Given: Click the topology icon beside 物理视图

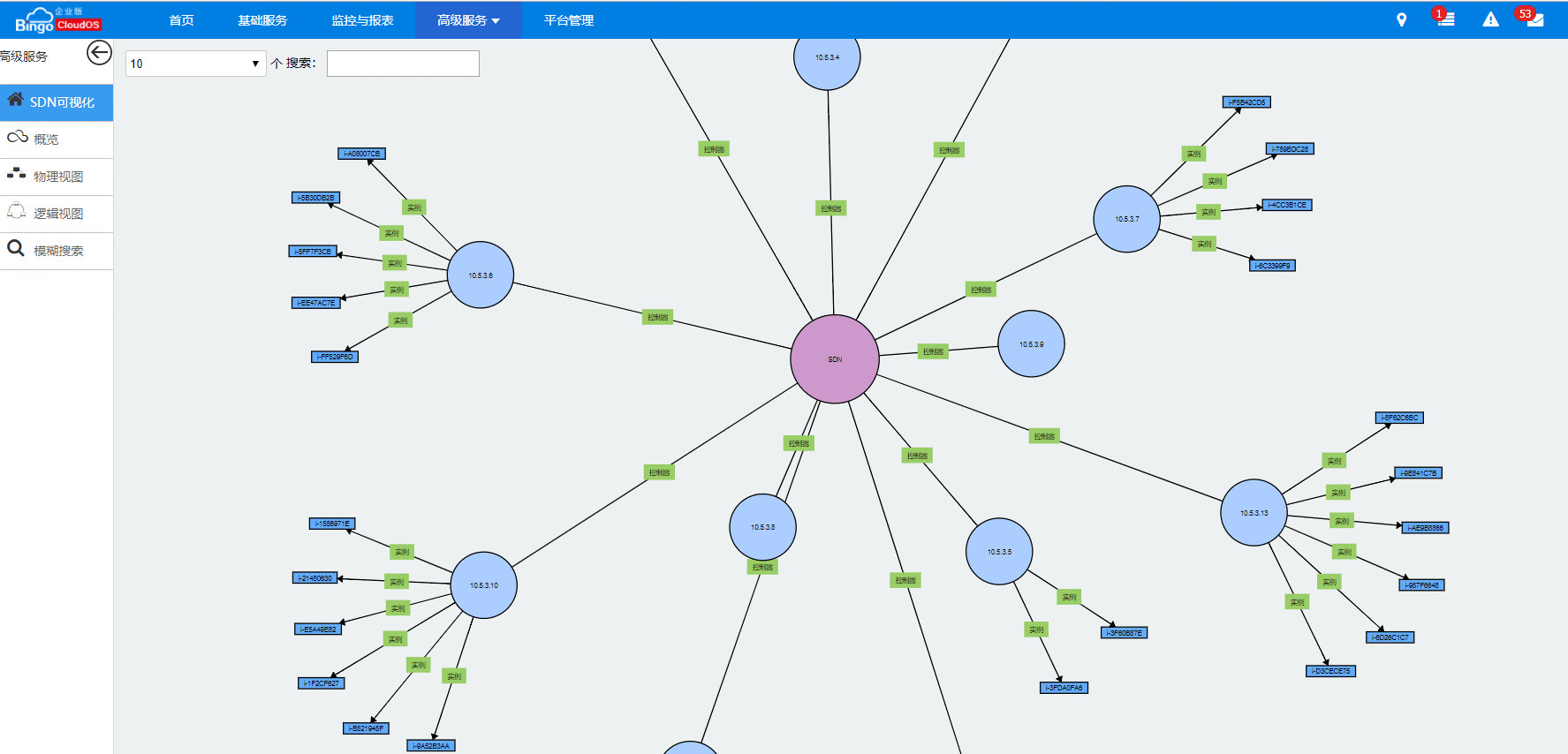Looking at the screenshot, I should point(16,174).
